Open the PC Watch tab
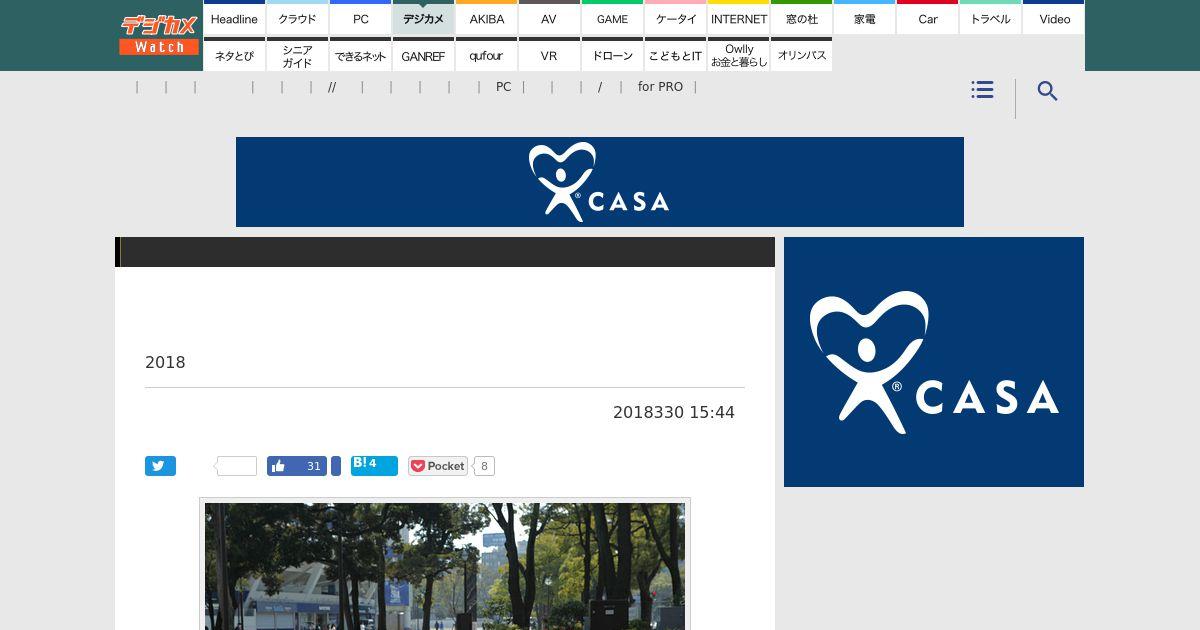Screen dimensions: 1200x630 coord(360,18)
